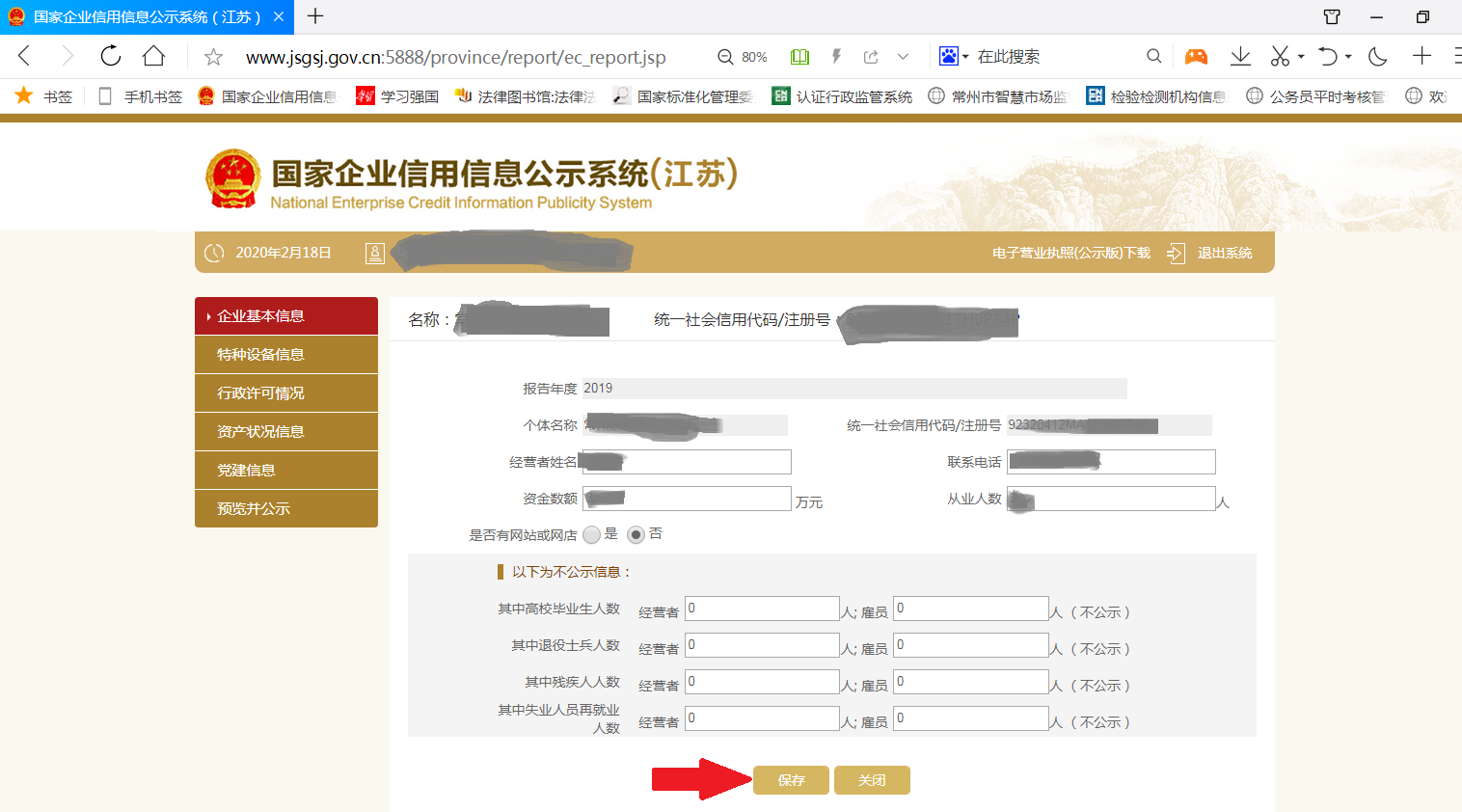Viewport: 1462px width, 812px height.
Task: Click 高校毕业生 经营者 count field
Action: click(762, 609)
